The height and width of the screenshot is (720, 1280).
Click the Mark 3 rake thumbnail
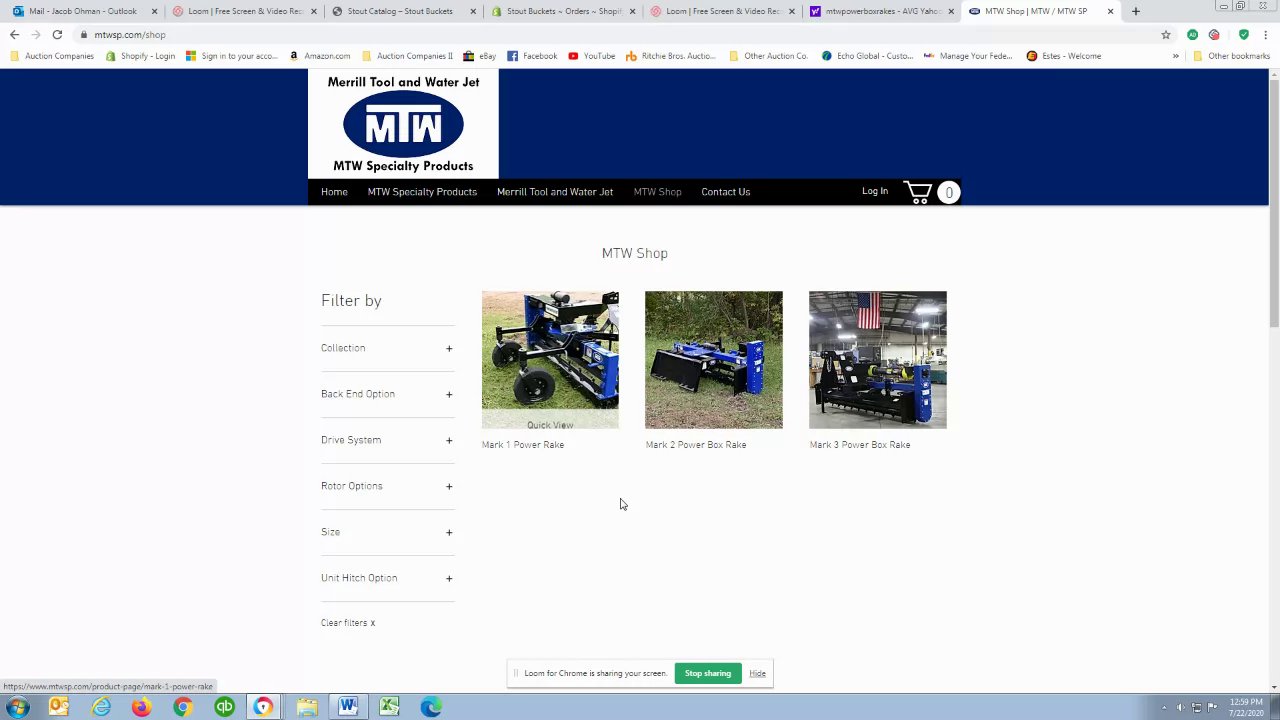coord(878,360)
